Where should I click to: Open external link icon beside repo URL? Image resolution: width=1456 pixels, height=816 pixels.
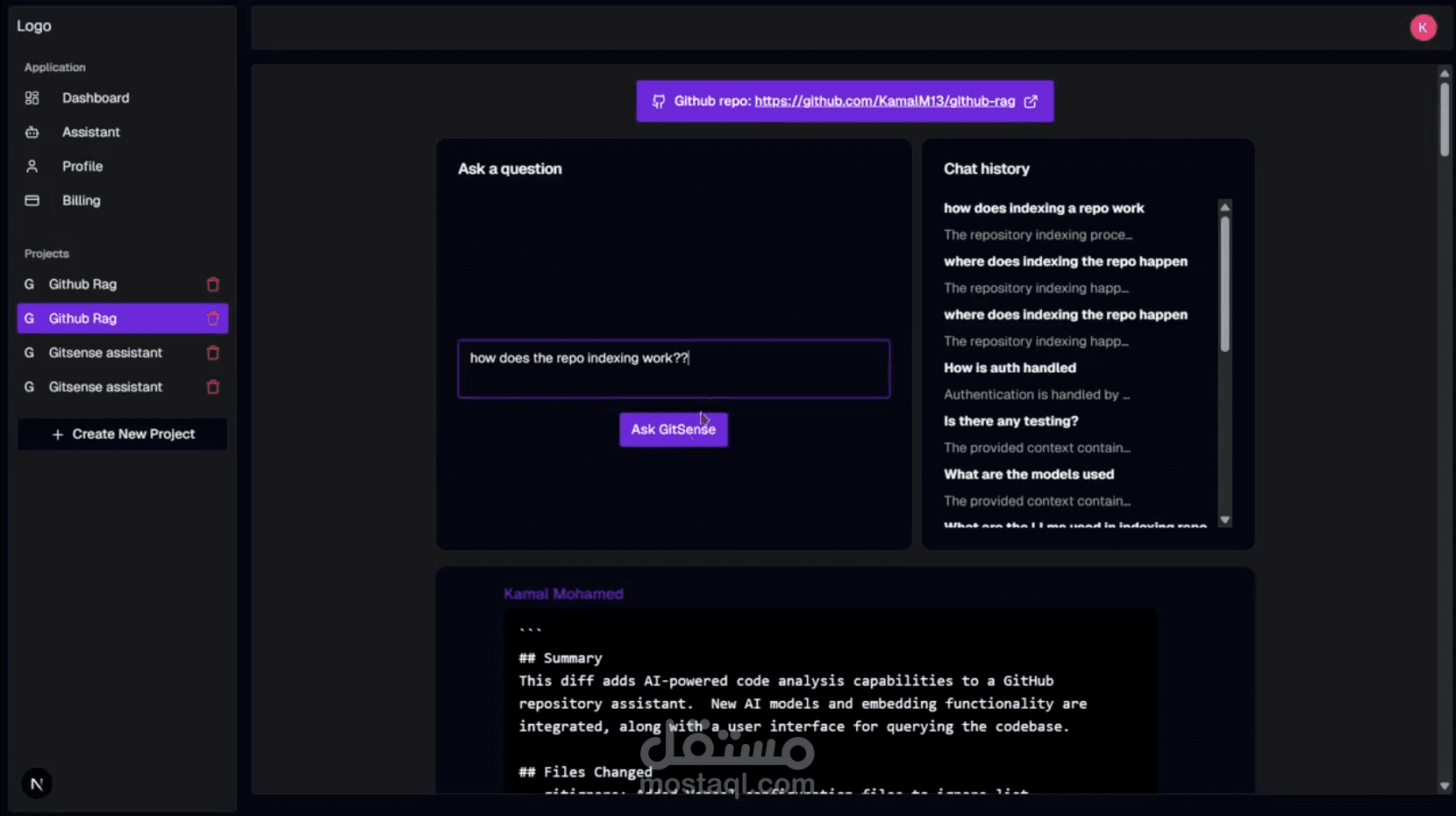coord(1031,102)
